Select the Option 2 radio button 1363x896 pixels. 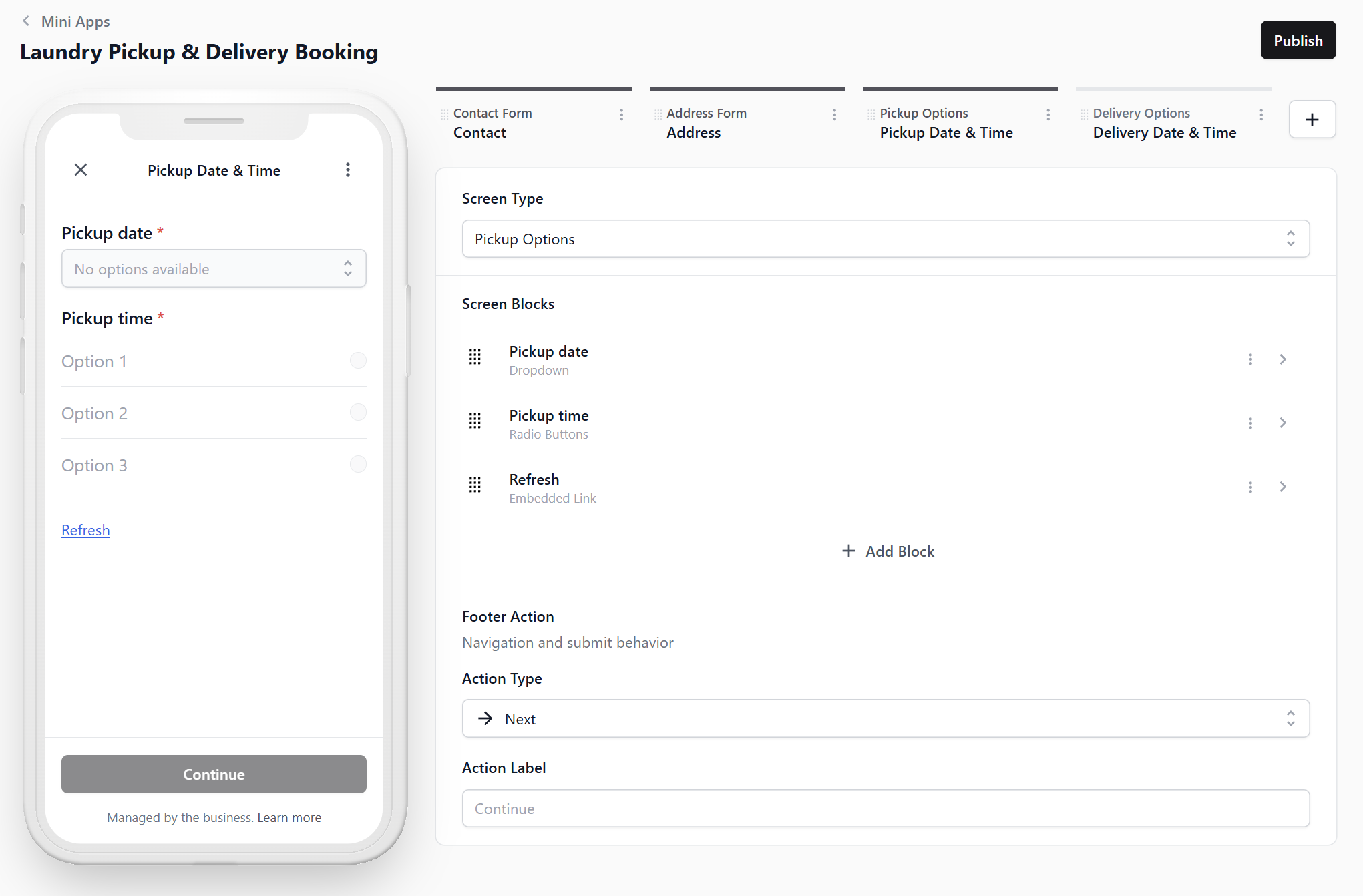pos(358,413)
